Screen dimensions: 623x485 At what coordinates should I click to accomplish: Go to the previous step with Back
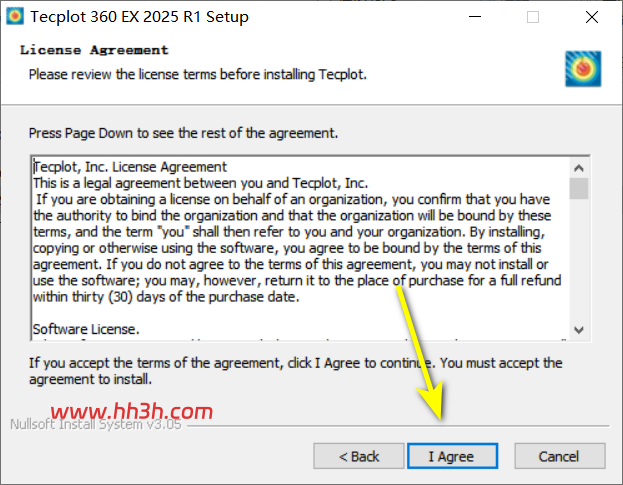(x=359, y=456)
